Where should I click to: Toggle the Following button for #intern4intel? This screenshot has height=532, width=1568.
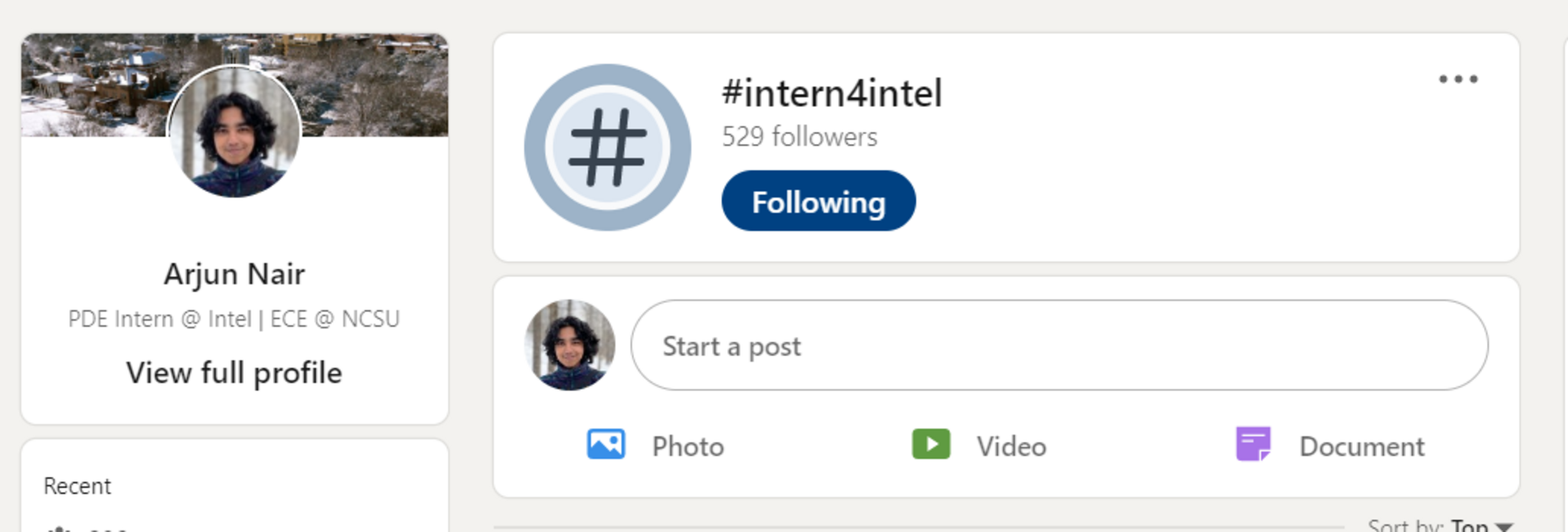[x=818, y=201]
